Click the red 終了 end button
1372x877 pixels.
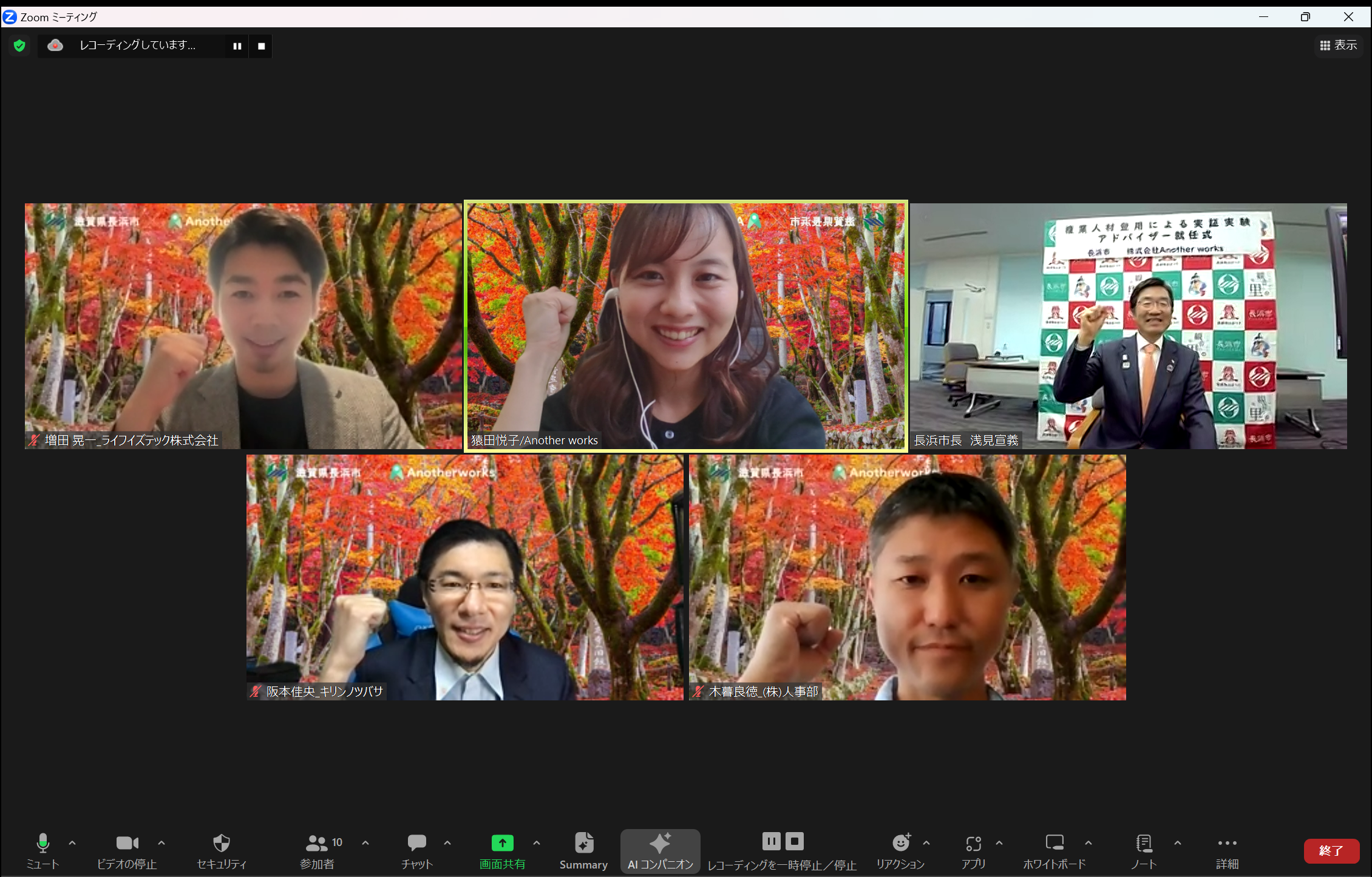[x=1331, y=851]
